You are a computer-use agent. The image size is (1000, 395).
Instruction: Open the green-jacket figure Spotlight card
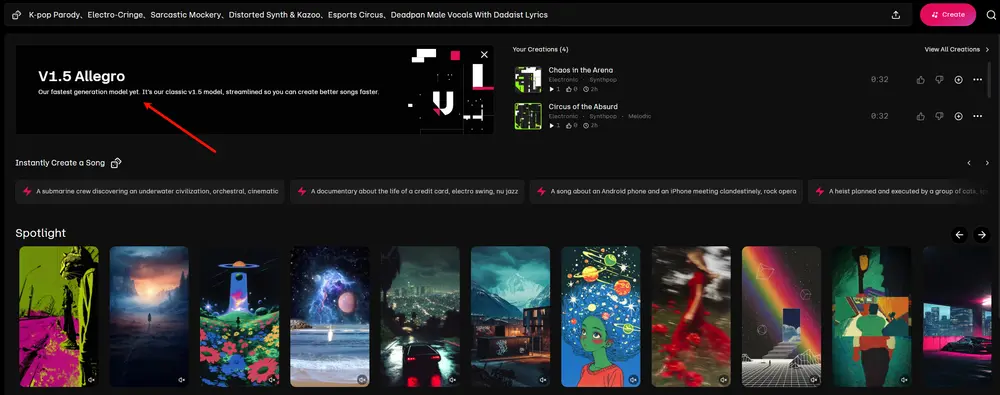(x=872, y=317)
